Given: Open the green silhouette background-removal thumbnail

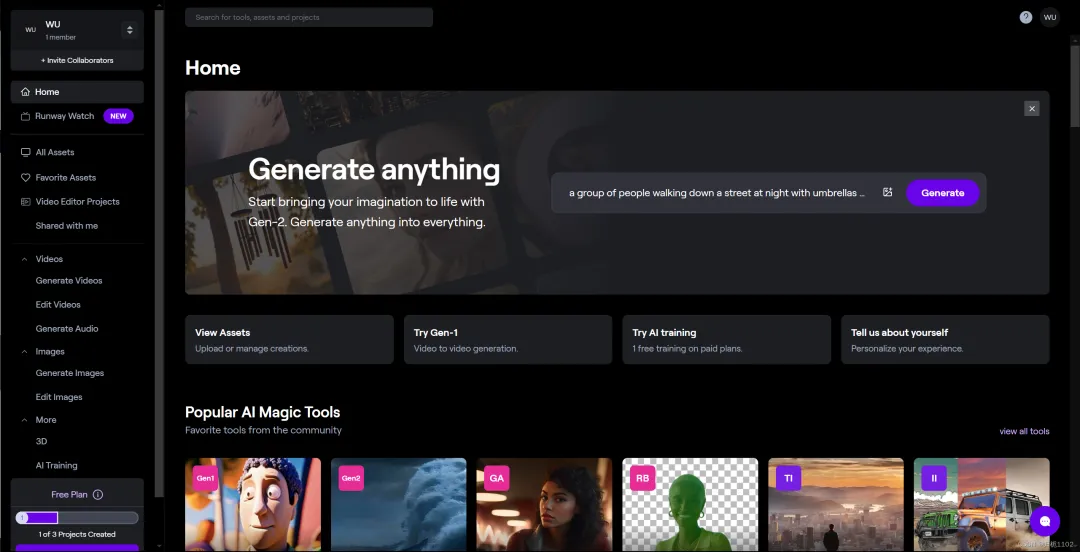Looking at the screenshot, I should pos(690,504).
